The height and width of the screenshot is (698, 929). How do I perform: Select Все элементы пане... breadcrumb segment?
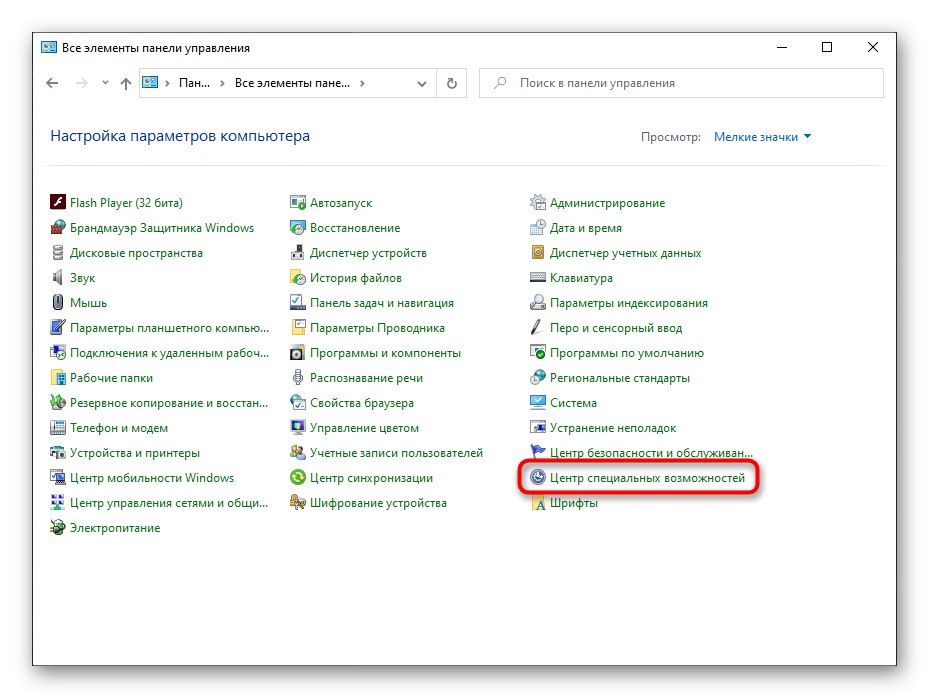(x=292, y=83)
